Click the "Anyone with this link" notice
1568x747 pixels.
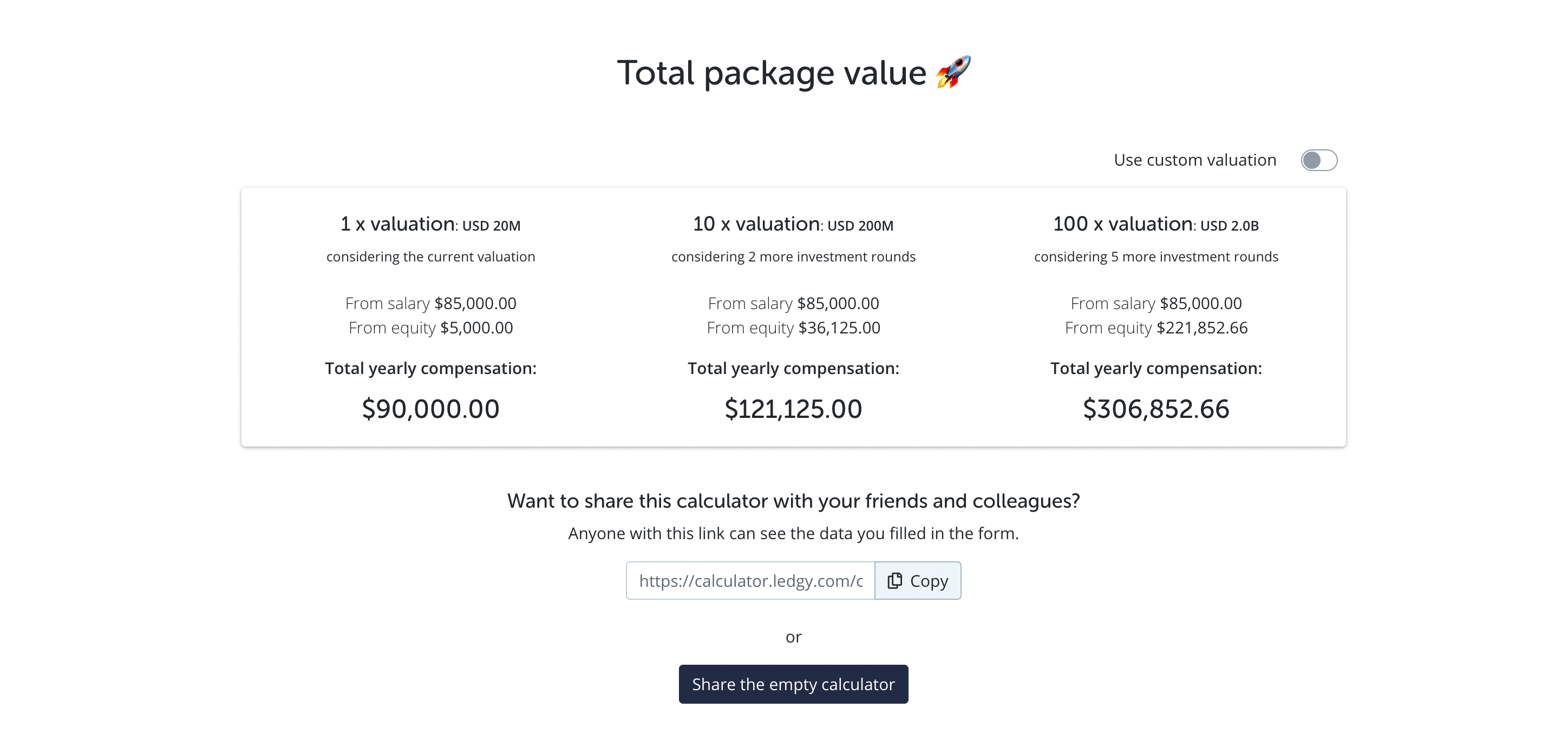[x=793, y=534]
